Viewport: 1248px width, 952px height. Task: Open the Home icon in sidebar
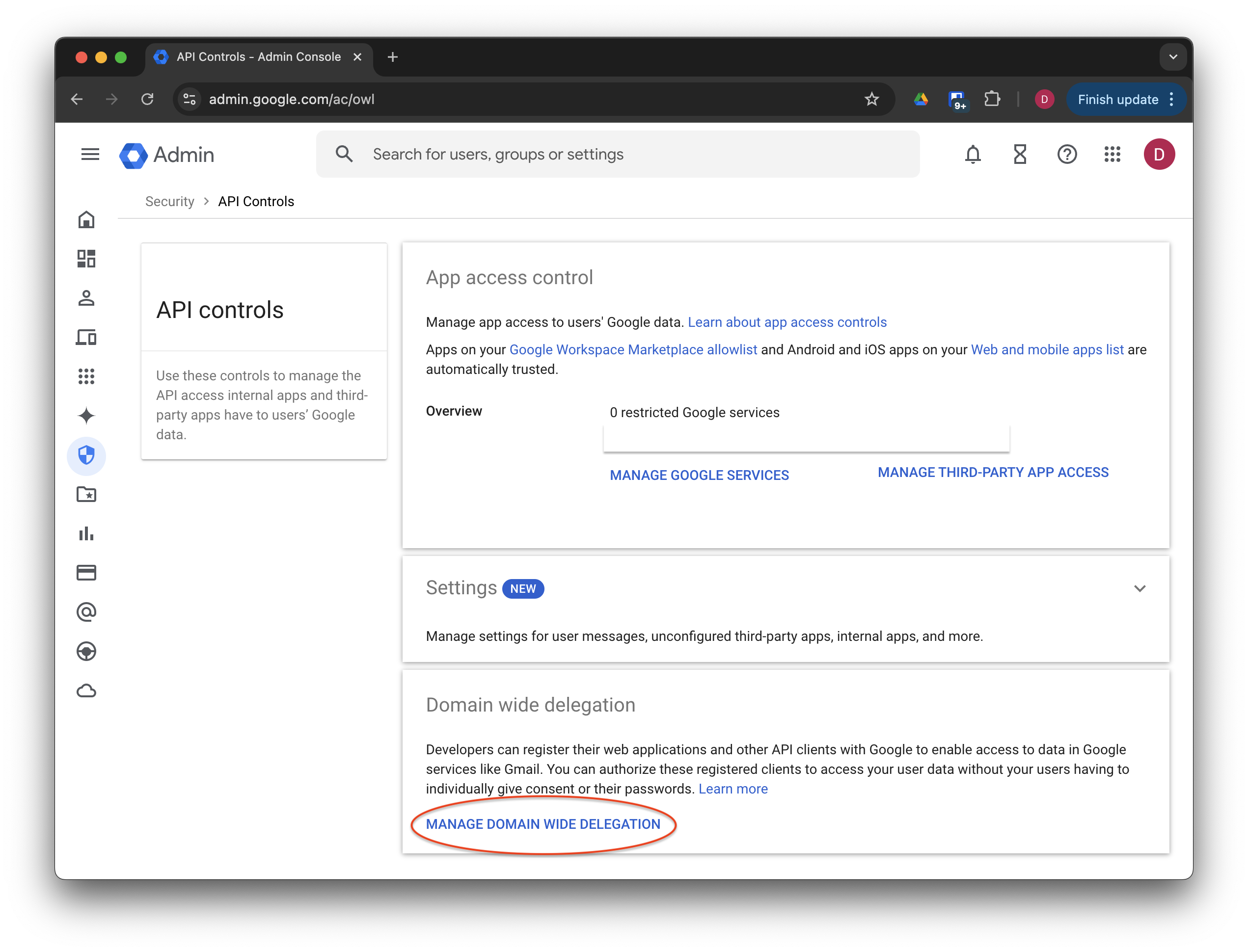pyautogui.click(x=86, y=219)
